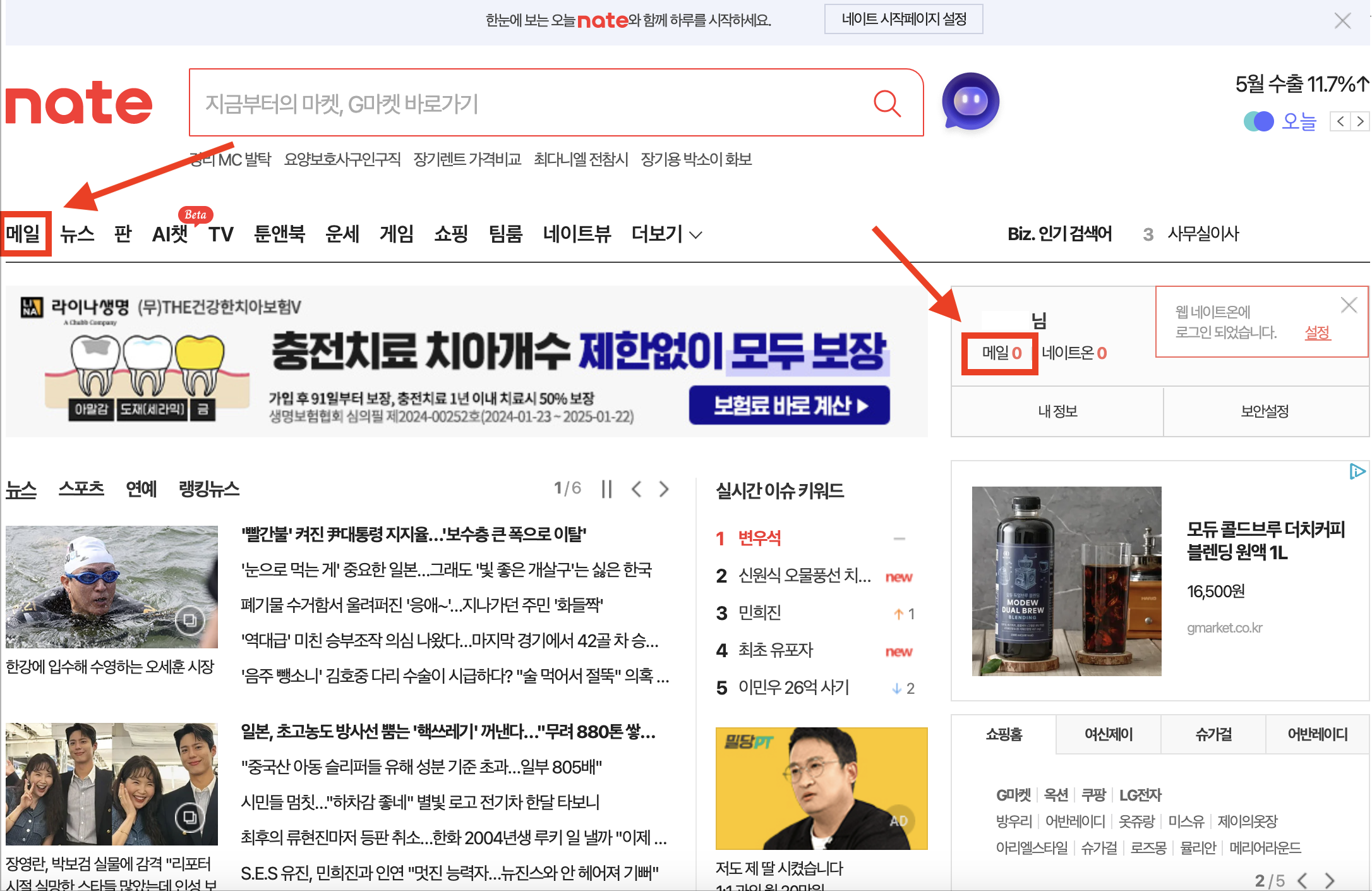
Task: Toggle the 오늘 weather display switch
Action: click(1258, 121)
